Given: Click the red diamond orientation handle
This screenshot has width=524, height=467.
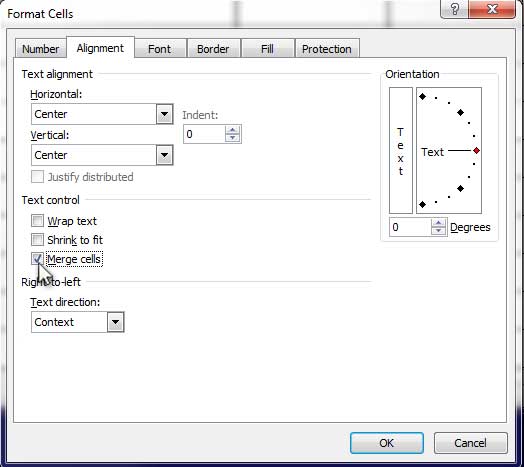Looking at the screenshot, I should (477, 151).
